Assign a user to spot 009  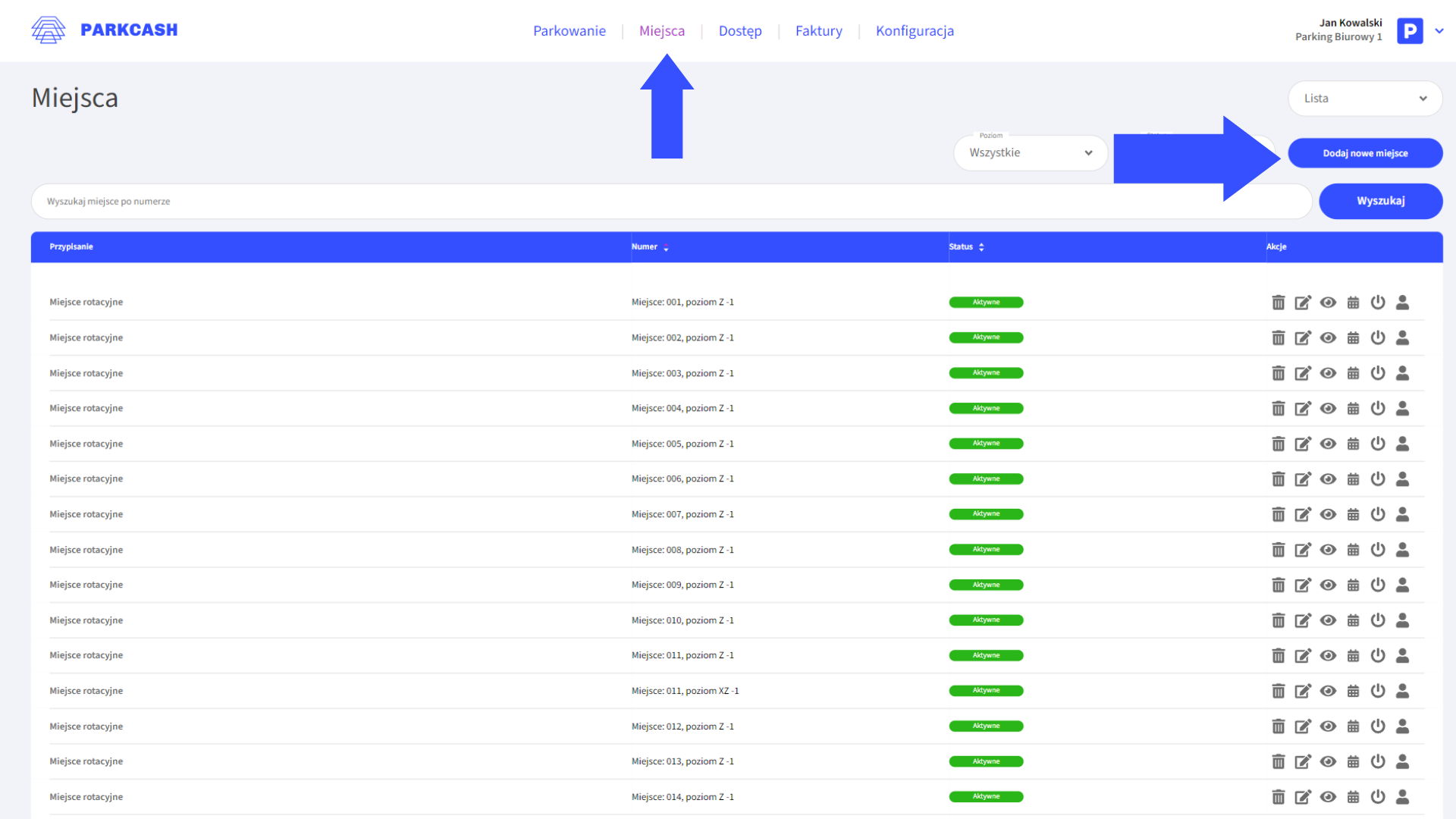point(1402,585)
